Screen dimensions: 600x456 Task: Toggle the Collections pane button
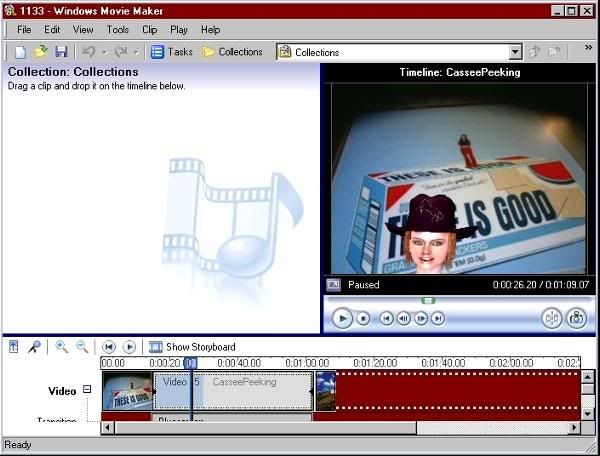pos(233,52)
